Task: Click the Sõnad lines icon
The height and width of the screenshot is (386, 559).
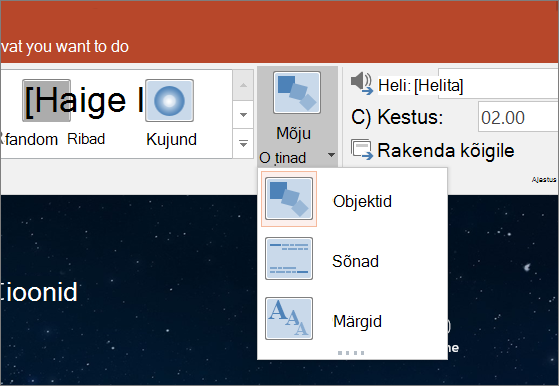Action: tap(289, 258)
